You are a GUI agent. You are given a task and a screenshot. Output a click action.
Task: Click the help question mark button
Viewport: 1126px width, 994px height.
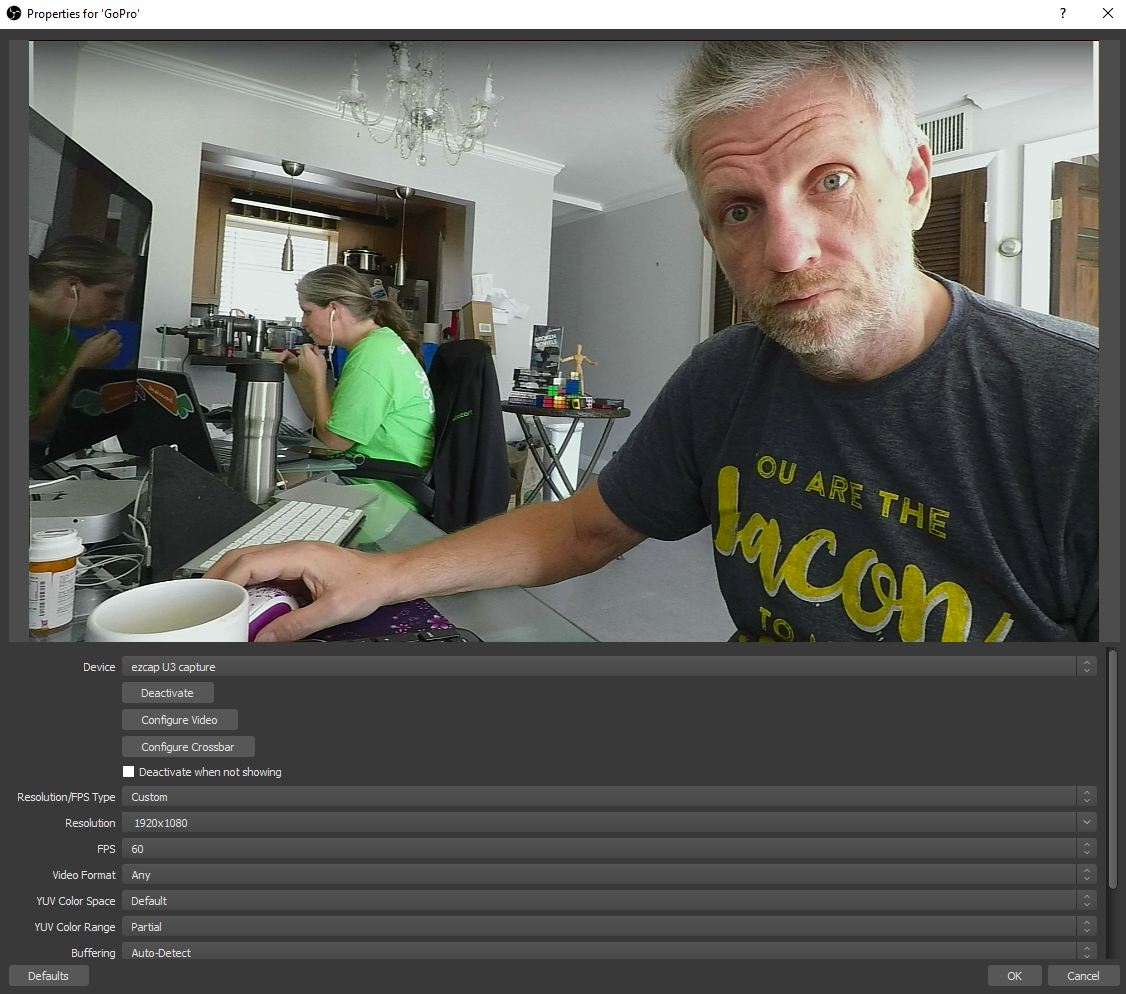pos(1062,14)
